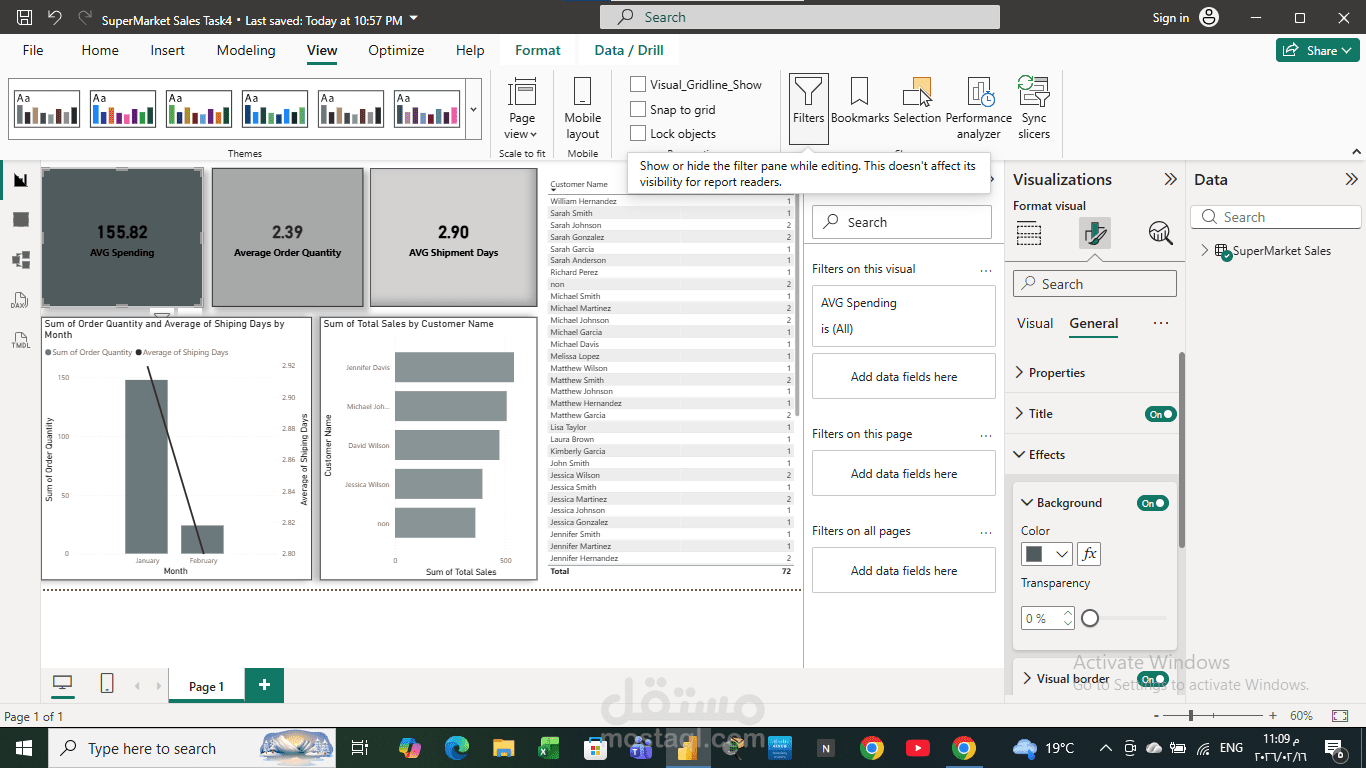Turn off the Background toggle
Image resolution: width=1366 pixels, height=768 pixels.
[x=1151, y=503]
